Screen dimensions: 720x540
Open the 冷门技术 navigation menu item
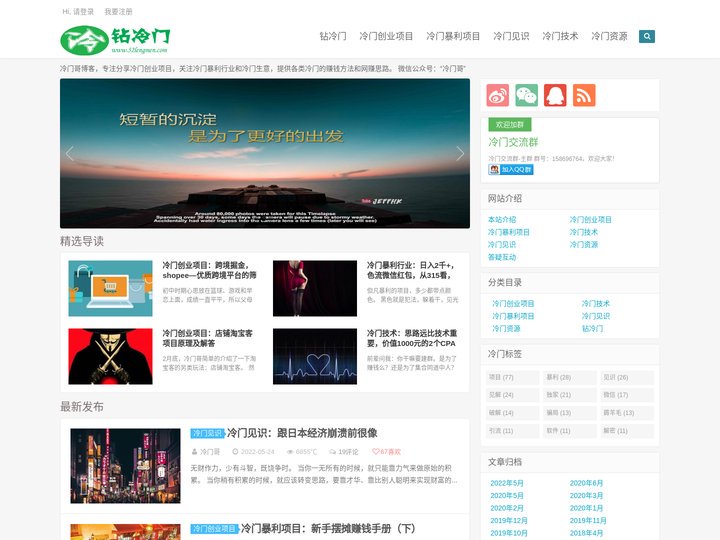[560, 36]
